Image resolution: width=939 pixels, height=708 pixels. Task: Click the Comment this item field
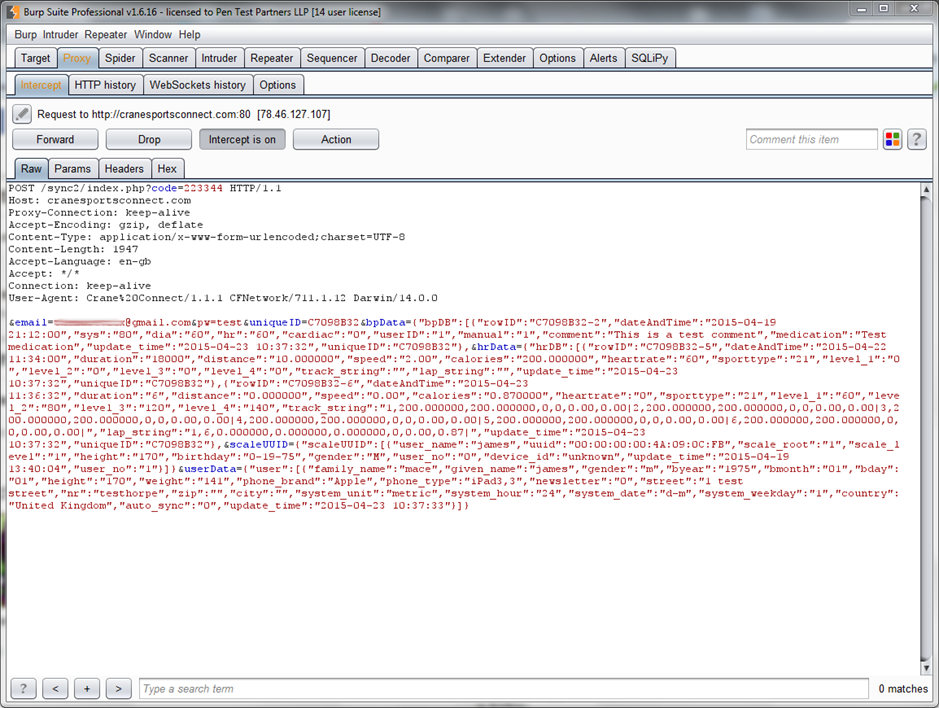pyautogui.click(x=811, y=140)
